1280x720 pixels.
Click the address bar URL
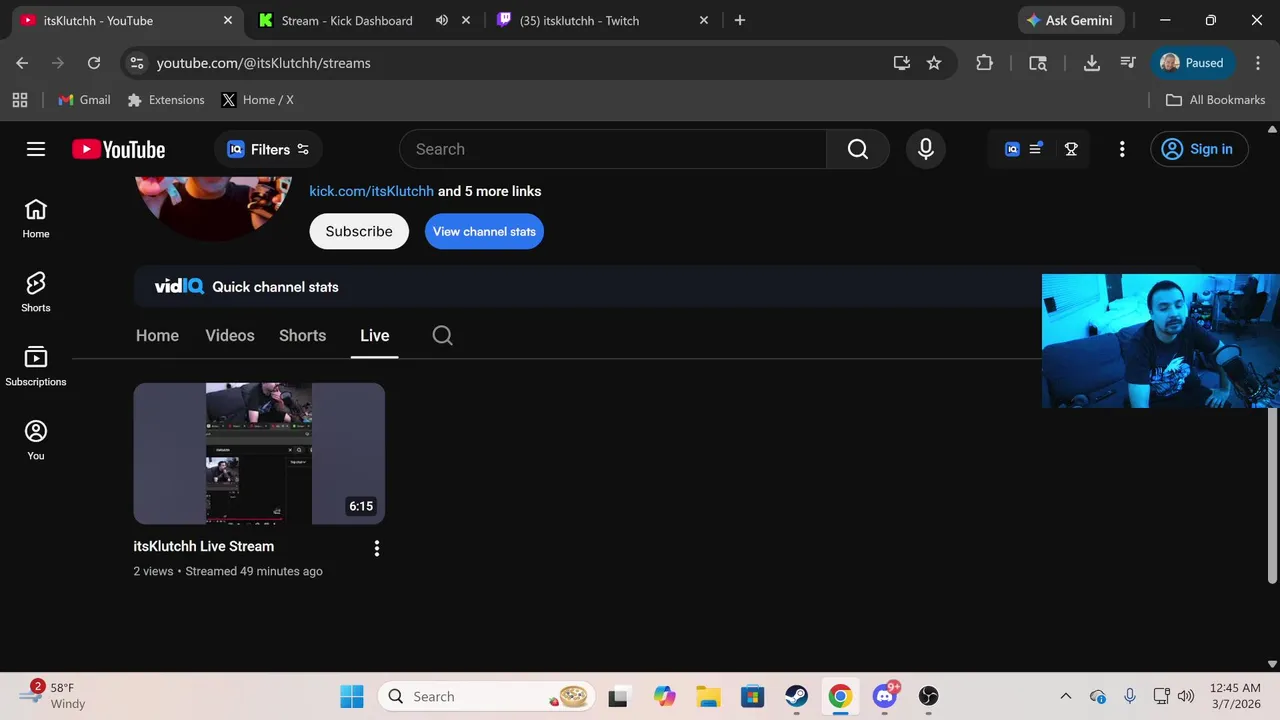pyautogui.click(x=264, y=63)
